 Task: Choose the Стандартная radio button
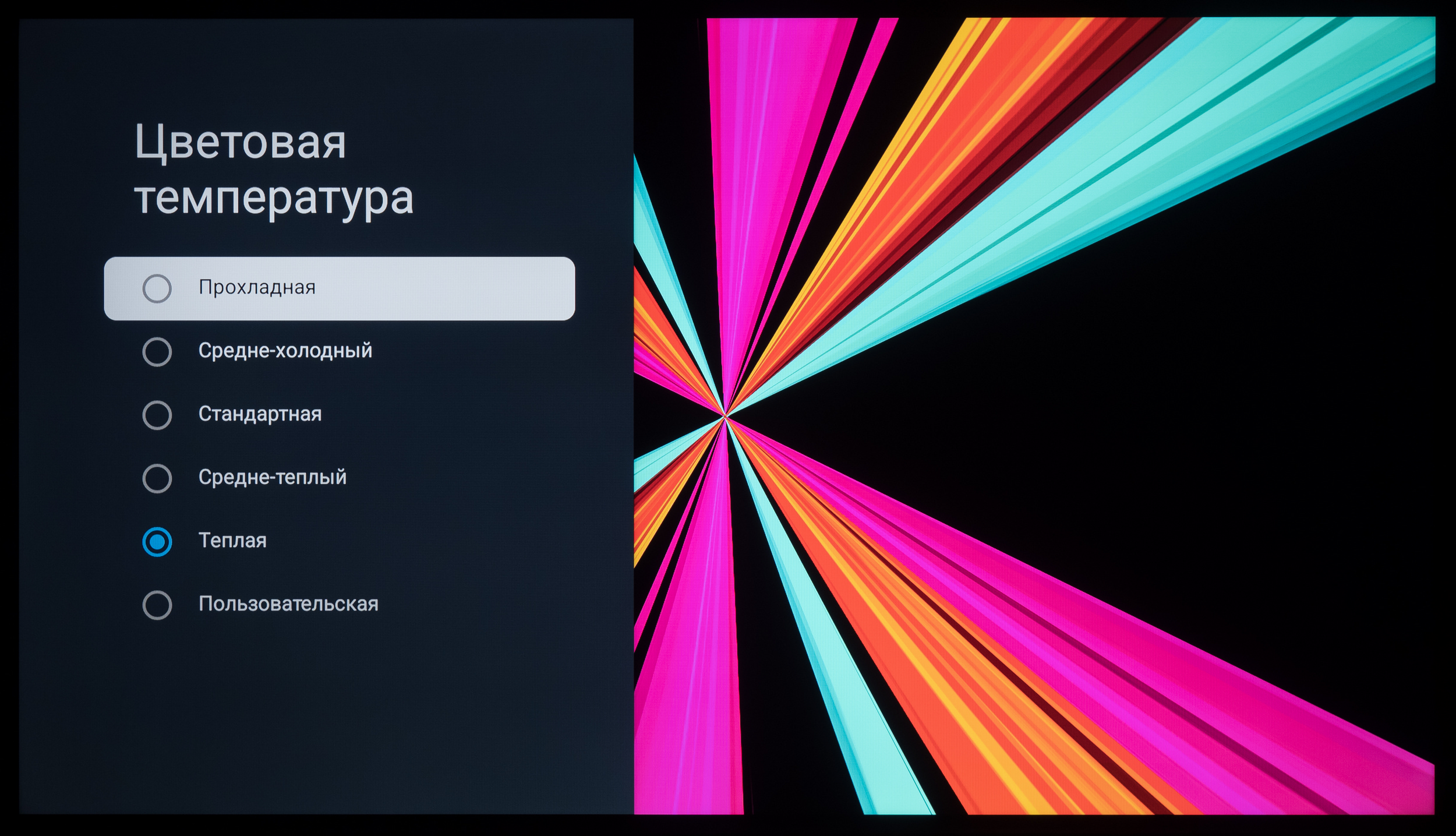coord(157,415)
